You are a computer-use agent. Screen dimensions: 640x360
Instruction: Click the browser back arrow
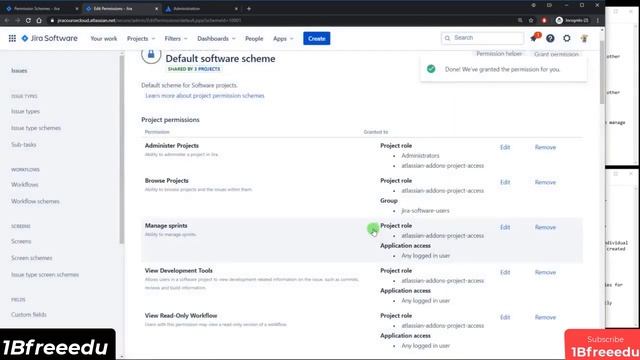coord(7,20)
